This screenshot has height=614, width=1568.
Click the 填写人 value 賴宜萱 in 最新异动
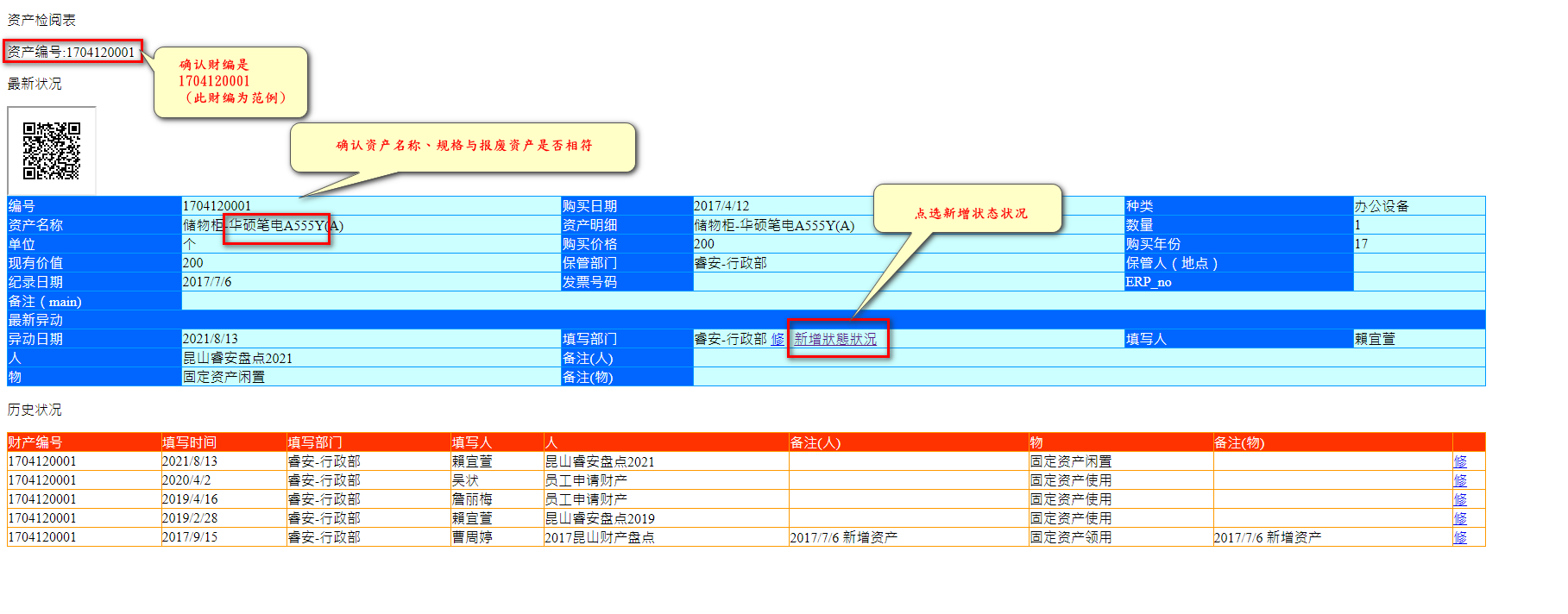(1374, 339)
